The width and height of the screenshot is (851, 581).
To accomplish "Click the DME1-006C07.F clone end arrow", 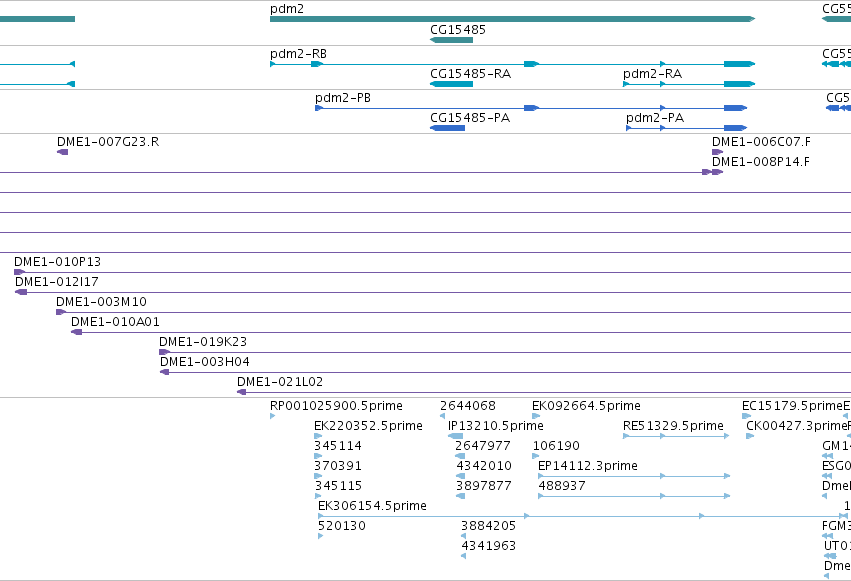I will coord(717,152).
